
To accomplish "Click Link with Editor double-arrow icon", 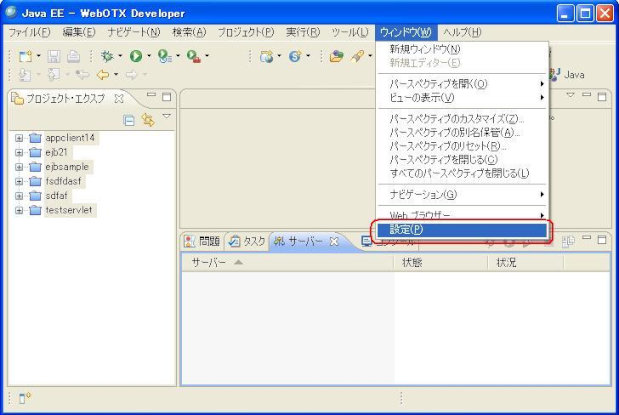I will coord(148,119).
